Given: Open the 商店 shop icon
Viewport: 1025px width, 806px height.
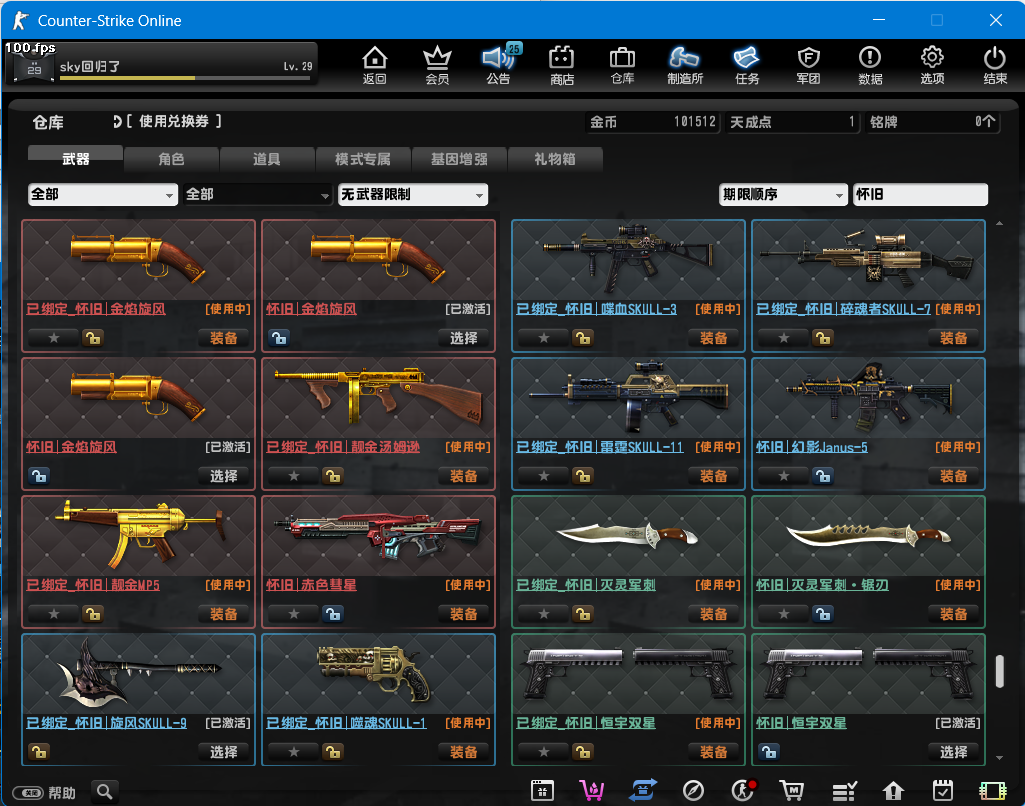Looking at the screenshot, I should coord(562,65).
